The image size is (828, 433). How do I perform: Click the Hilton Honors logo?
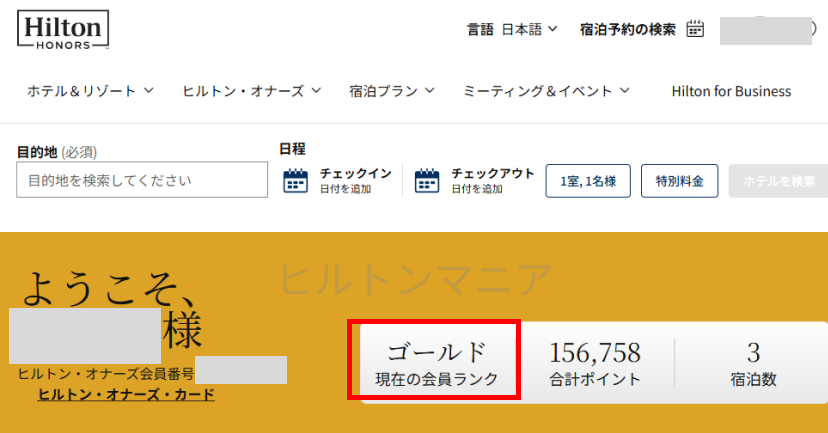click(62, 30)
